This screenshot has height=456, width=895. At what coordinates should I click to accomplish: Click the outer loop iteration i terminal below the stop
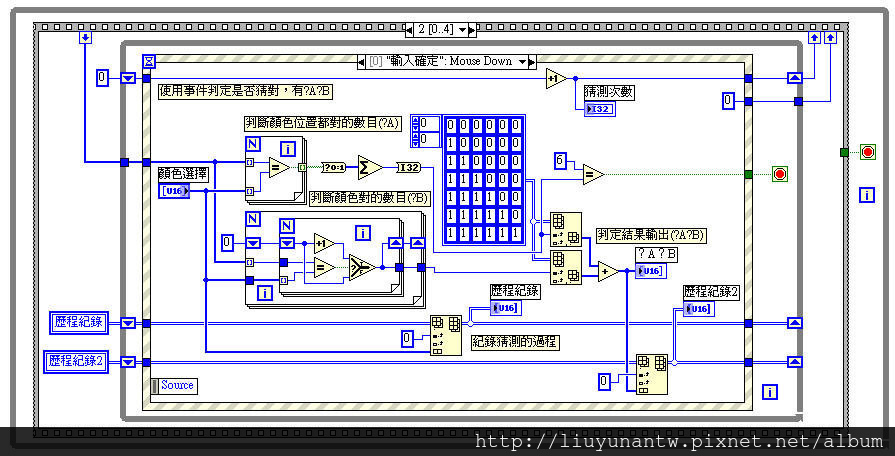866,195
